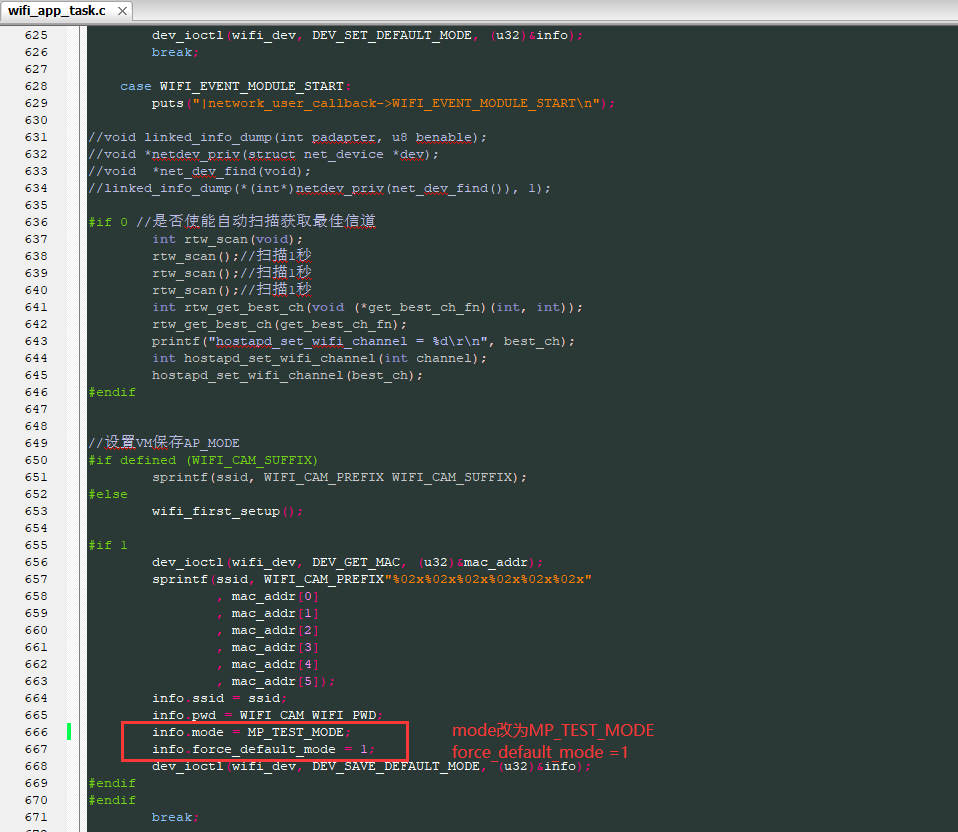This screenshot has width=958, height=832.
Task: Click the wifi_first_setup() call
Action: [x=227, y=512]
